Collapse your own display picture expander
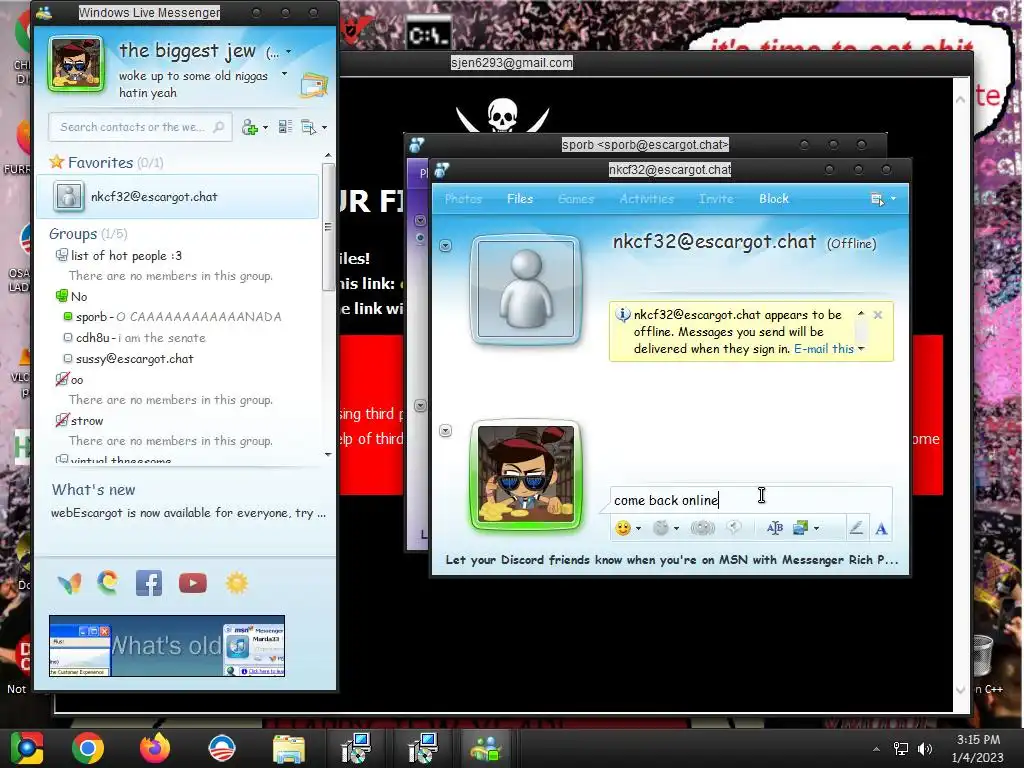Viewport: 1024px width, 768px height. coord(445,430)
